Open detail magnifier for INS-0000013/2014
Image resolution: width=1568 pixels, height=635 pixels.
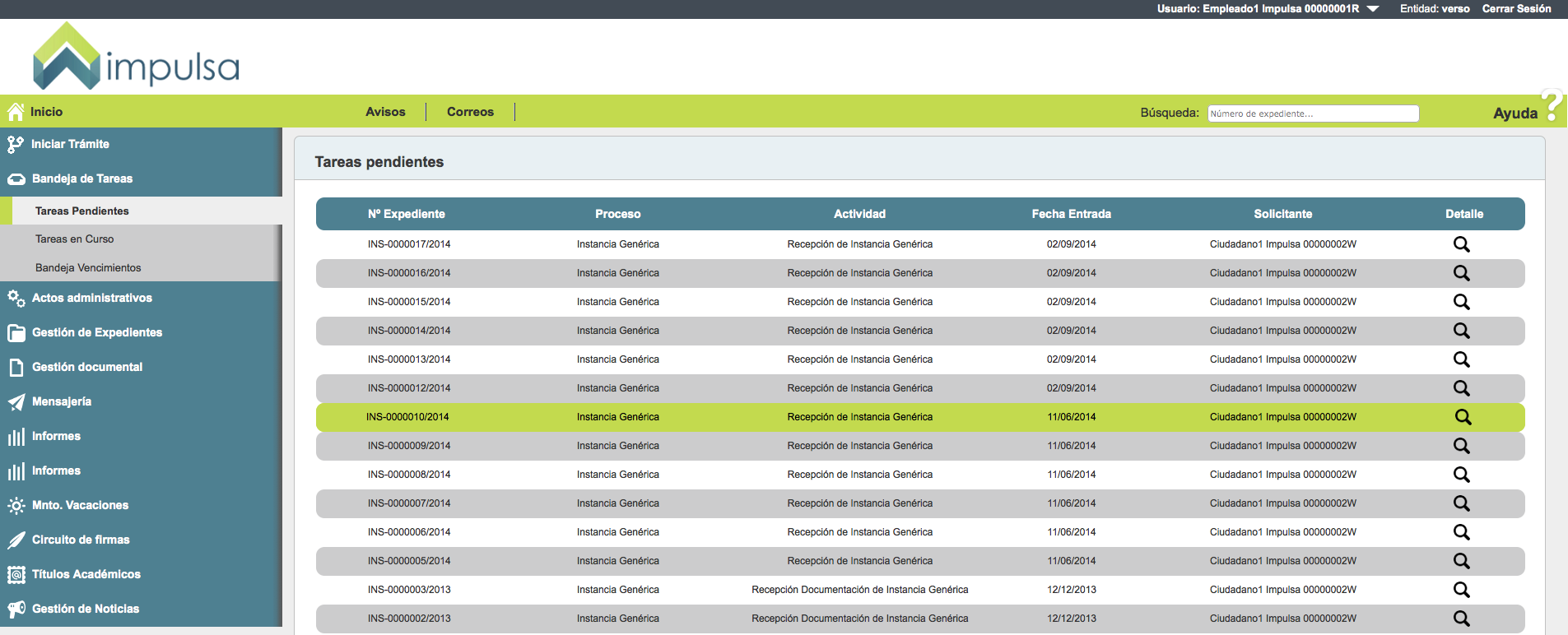pos(1461,359)
